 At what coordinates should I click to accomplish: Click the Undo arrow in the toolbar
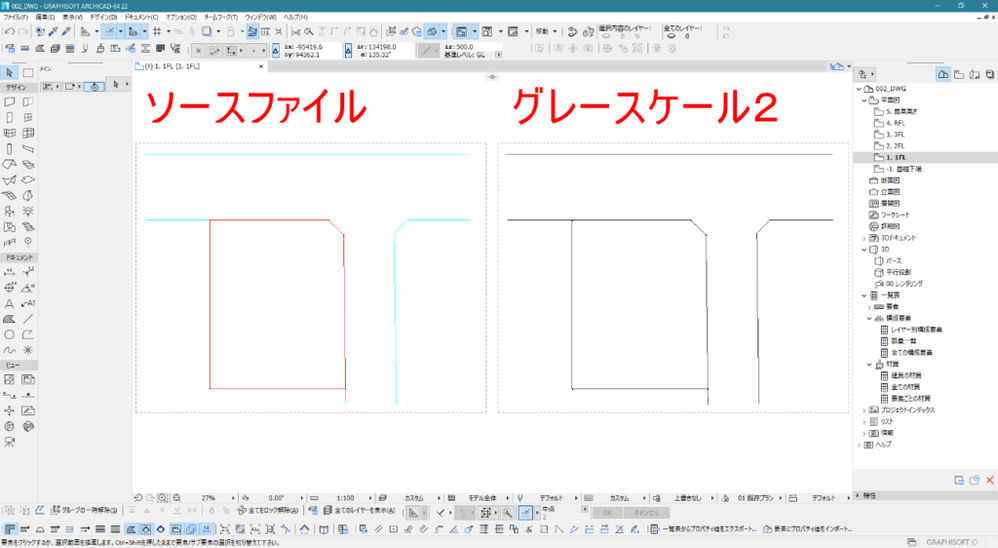pos(10,31)
